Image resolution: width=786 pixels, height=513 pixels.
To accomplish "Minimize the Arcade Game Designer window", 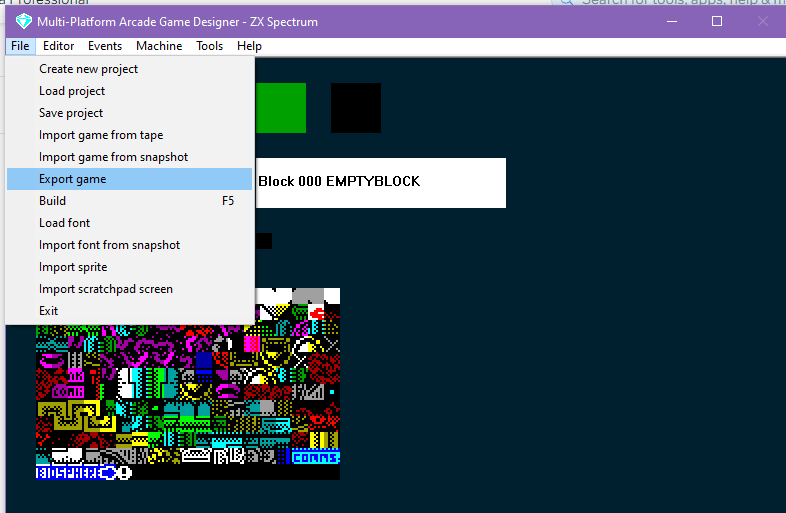I will click(x=672, y=22).
